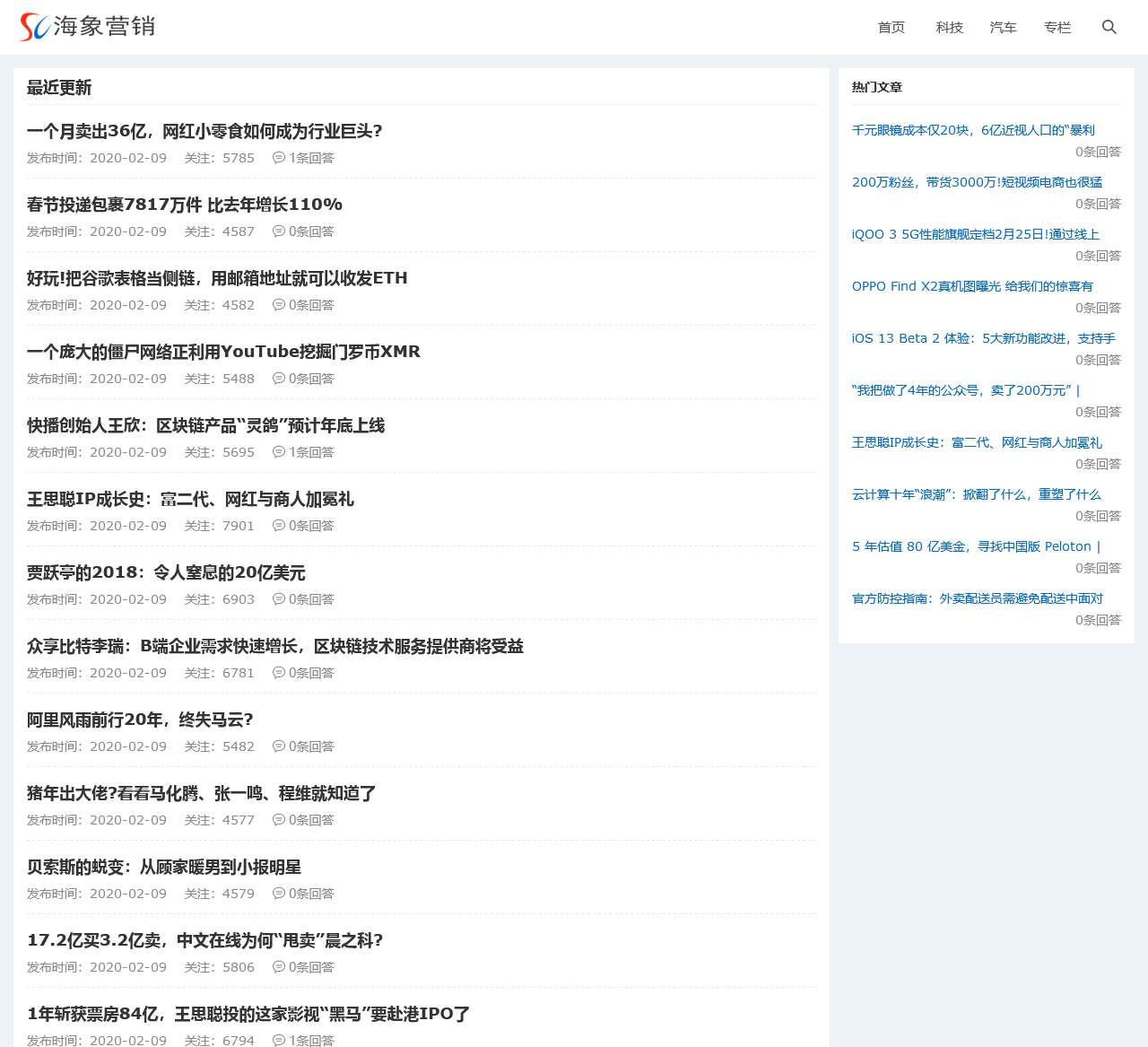Open hot article 5 年估值 80 亿美金 Peloton
This screenshot has height=1047, width=1148.
pyautogui.click(x=976, y=546)
